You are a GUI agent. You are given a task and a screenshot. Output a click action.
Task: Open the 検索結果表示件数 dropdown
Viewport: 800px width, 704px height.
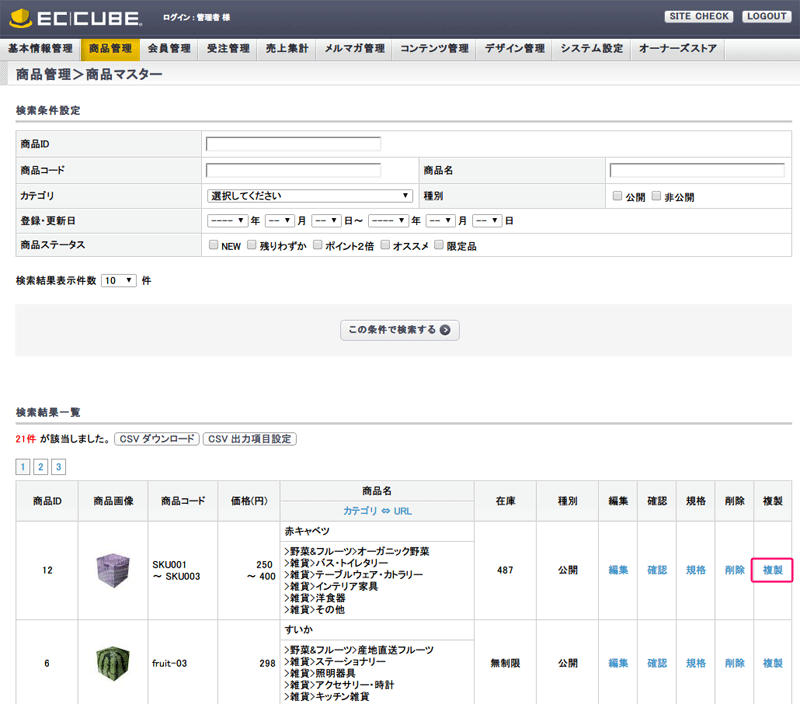coord(119,281)
